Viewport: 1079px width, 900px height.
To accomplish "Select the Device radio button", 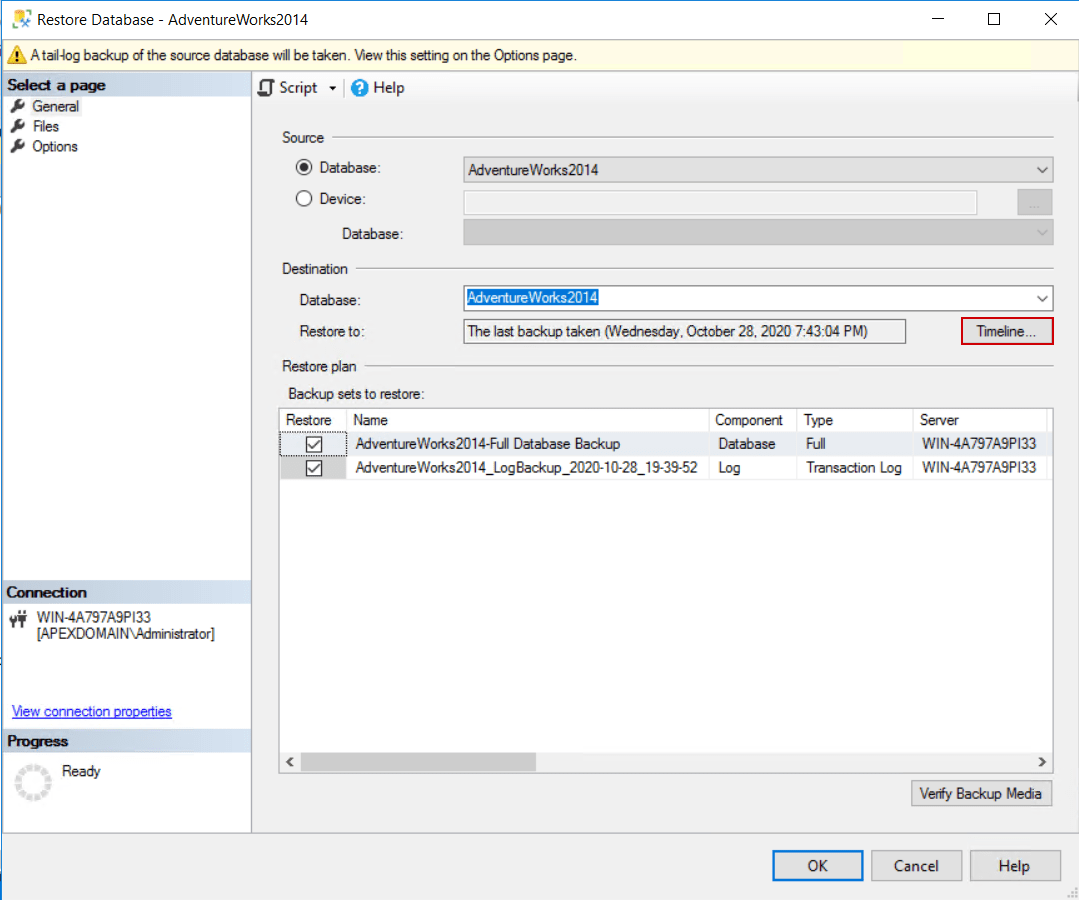I will point(302,198).
